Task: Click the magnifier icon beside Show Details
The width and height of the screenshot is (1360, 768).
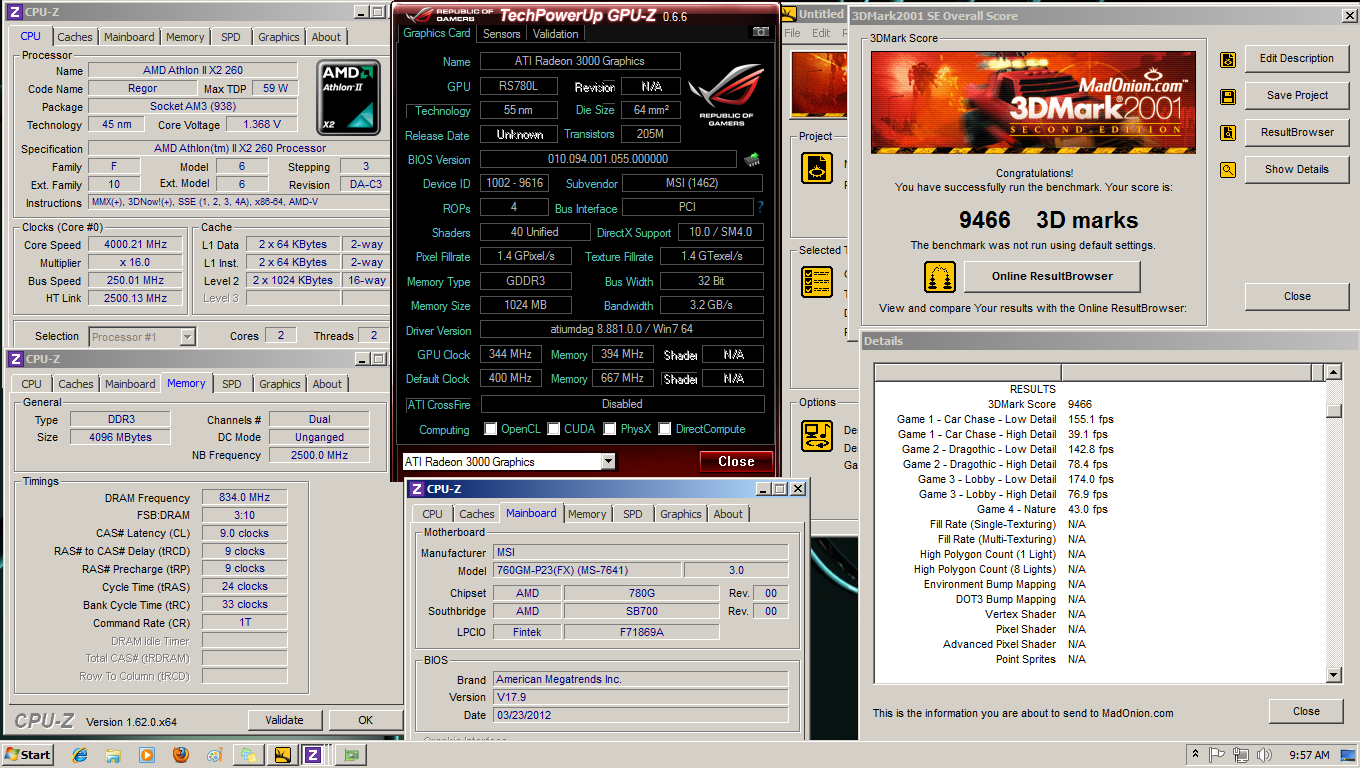Action: 1228,170
